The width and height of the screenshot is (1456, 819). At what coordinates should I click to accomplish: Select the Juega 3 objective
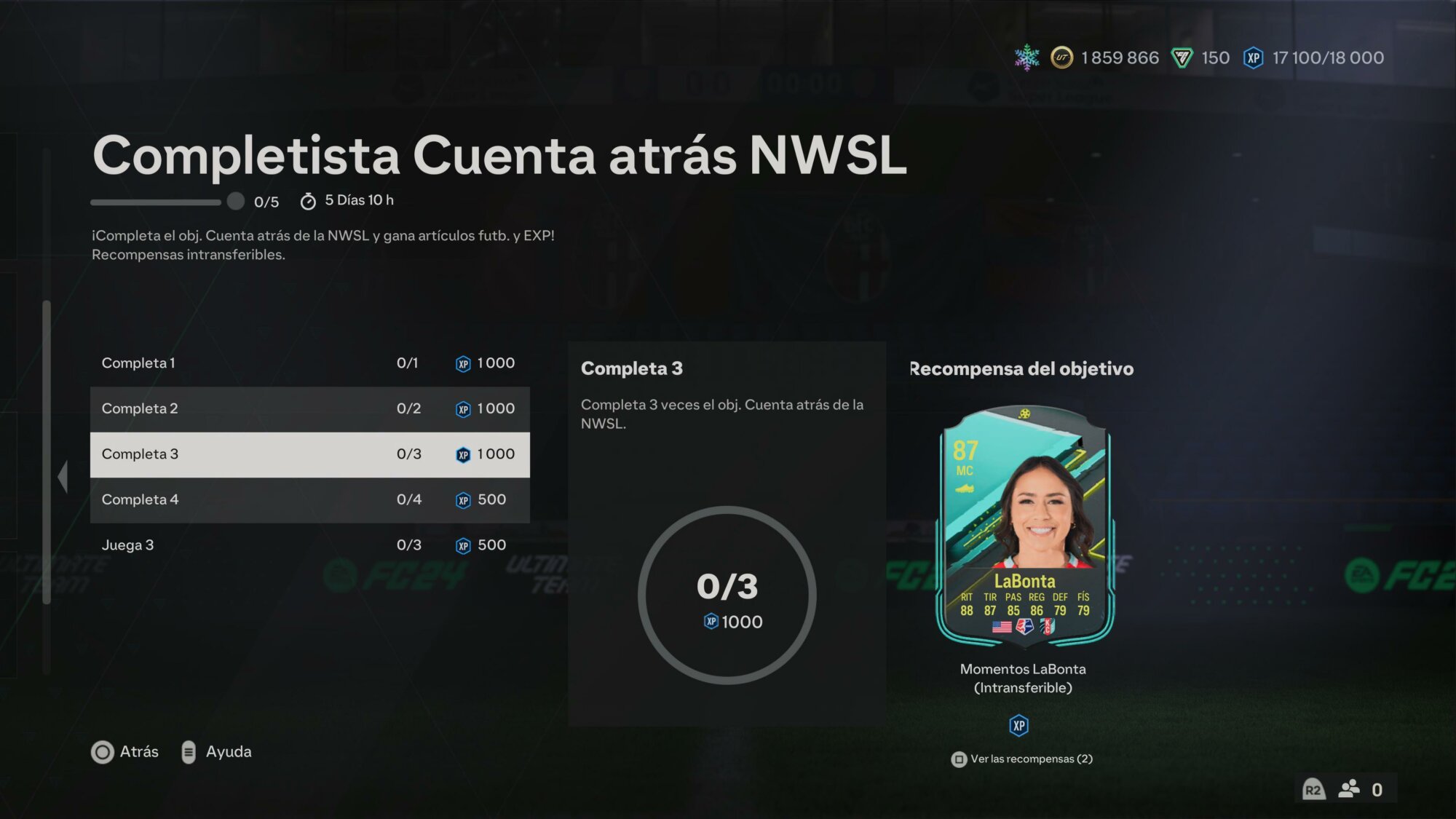(x=310, y=545)
